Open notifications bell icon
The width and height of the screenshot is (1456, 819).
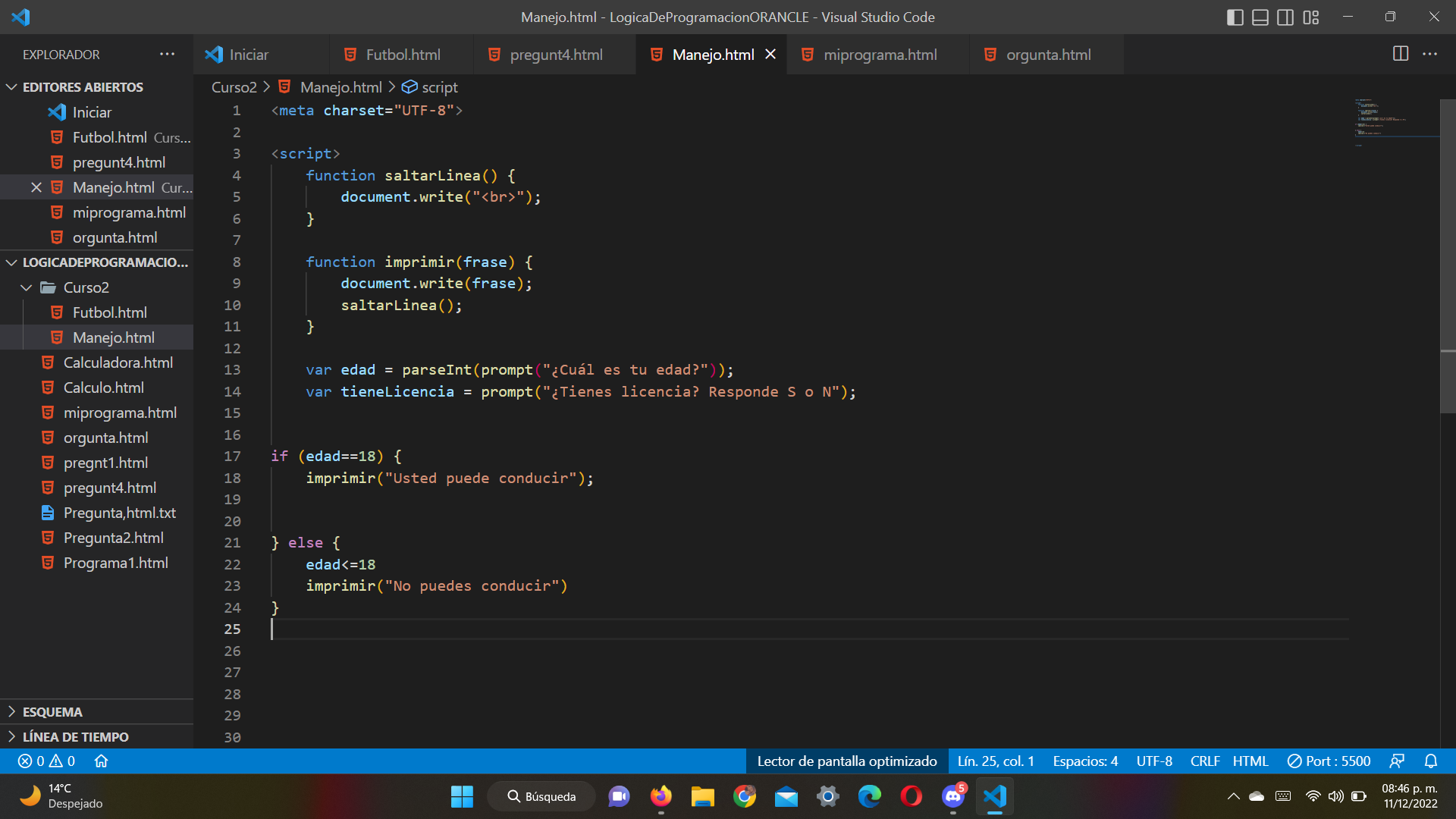(x=1431, y=761)
